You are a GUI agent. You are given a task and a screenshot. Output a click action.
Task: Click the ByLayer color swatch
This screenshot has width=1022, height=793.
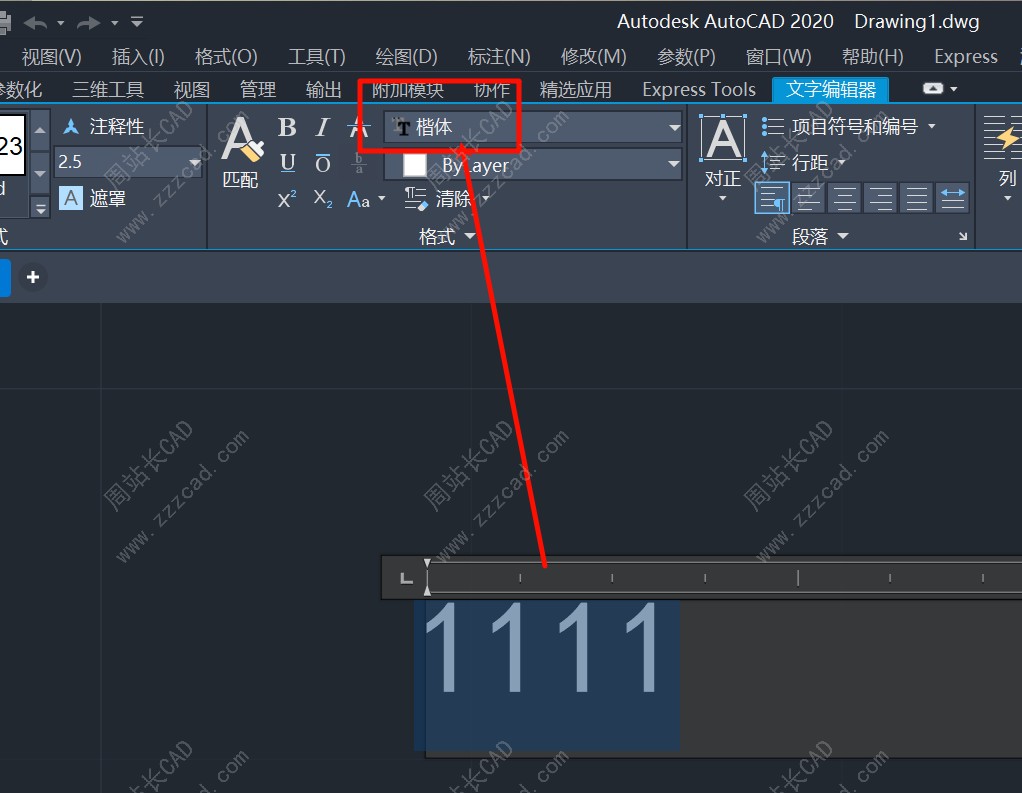coord(414,165)
